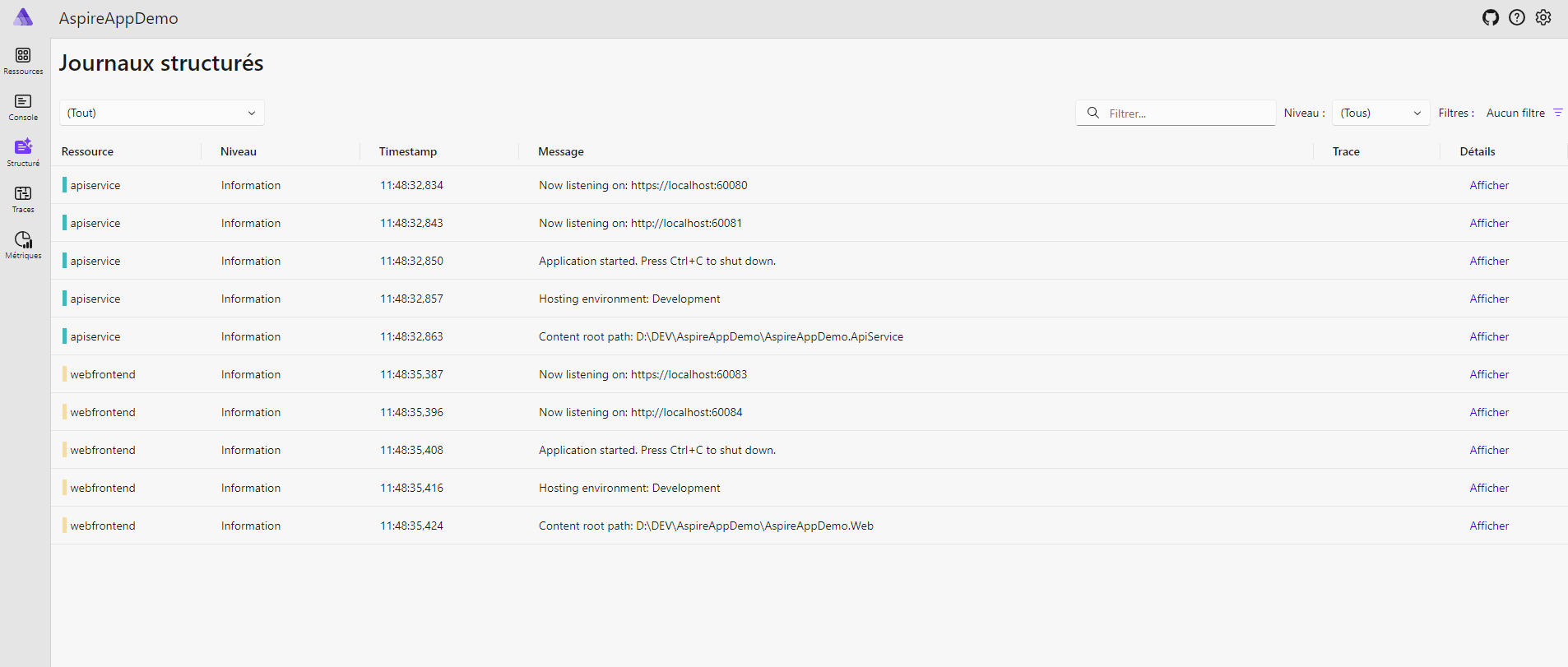This screenshot has width=1568, height=667.
Task: Click the add filter icon
Action: click(x=1557, y=113)
